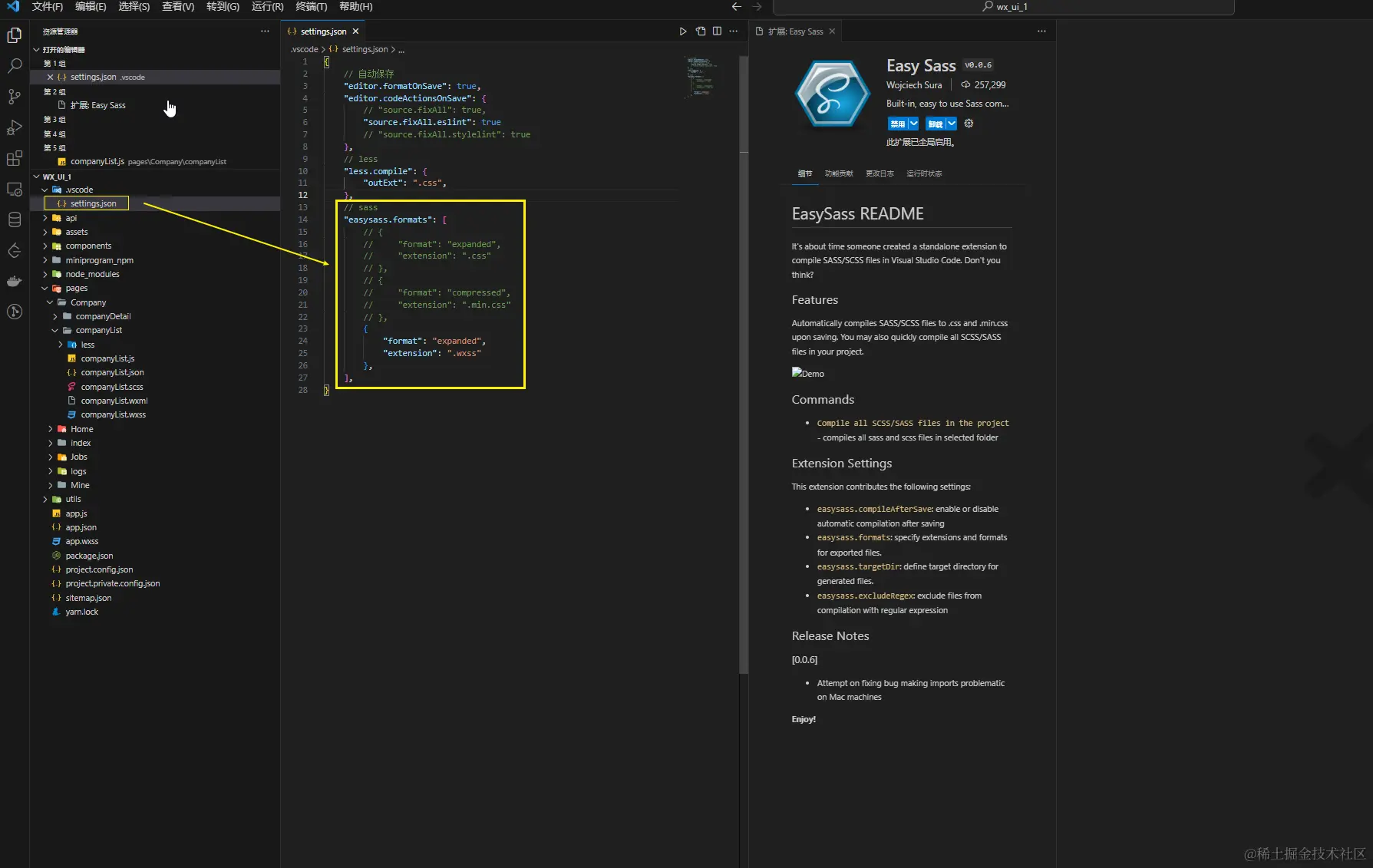Open the Explorer panel's more actions menu

pos(265,31)
